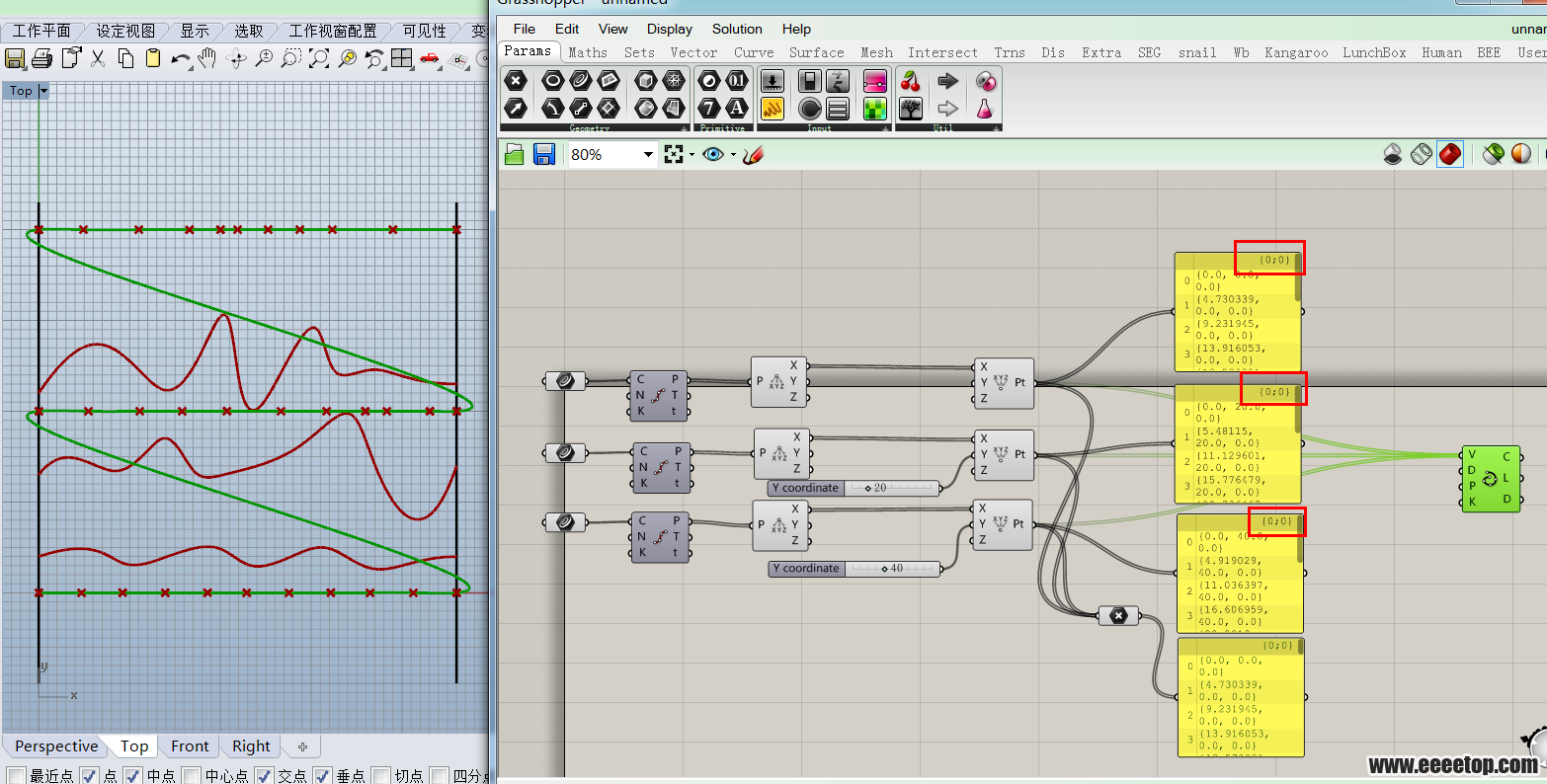
Task: Select the pink flask Util icon
Action: click(985, 108)
